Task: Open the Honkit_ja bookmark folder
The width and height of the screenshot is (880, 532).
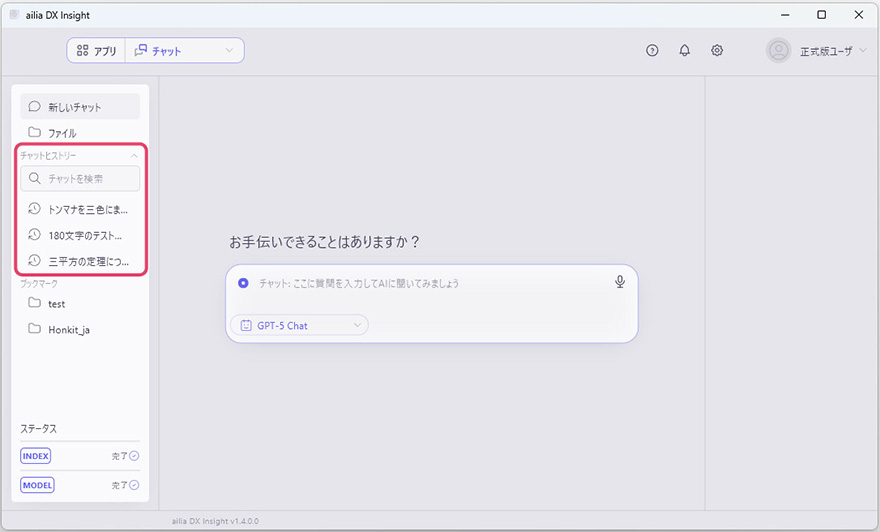Action: 68,329
